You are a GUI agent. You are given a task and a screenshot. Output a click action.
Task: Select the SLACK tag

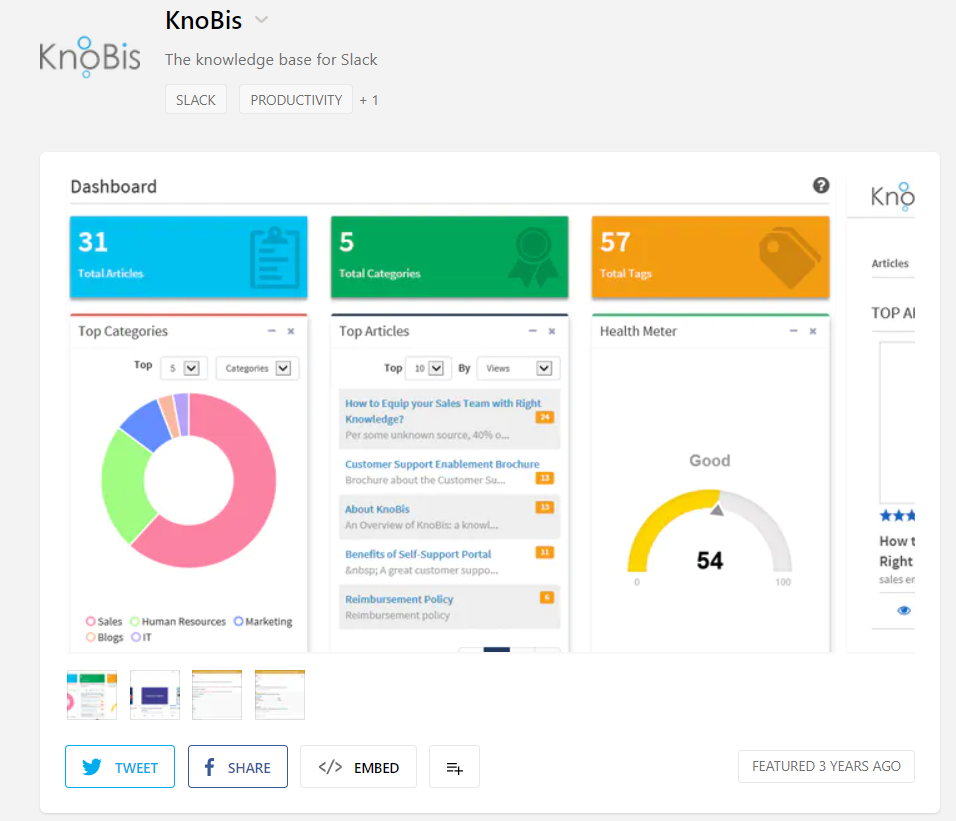click(196, 100)
